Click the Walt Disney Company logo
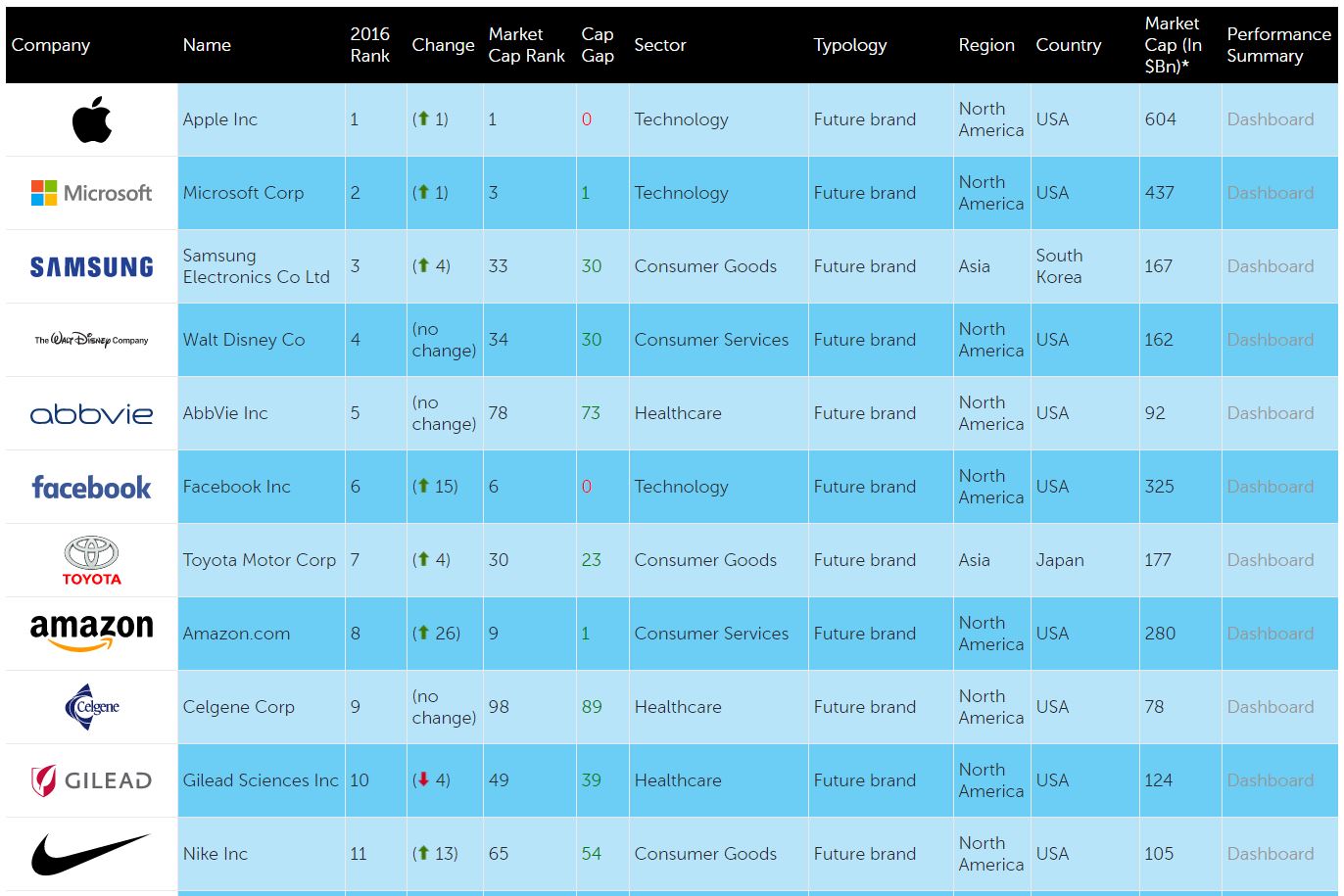The width and height of the screenshot is (1344, 896). [x=91, y=340]
